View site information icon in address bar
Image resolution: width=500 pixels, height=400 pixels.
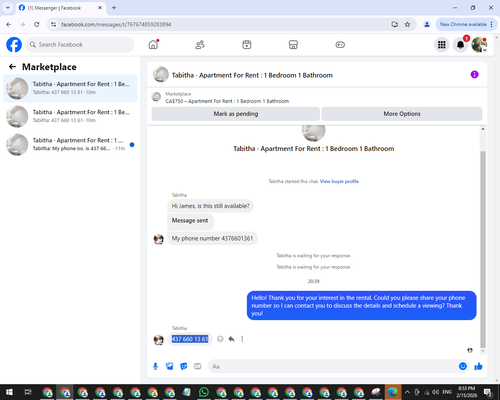(x=53, y=24)
